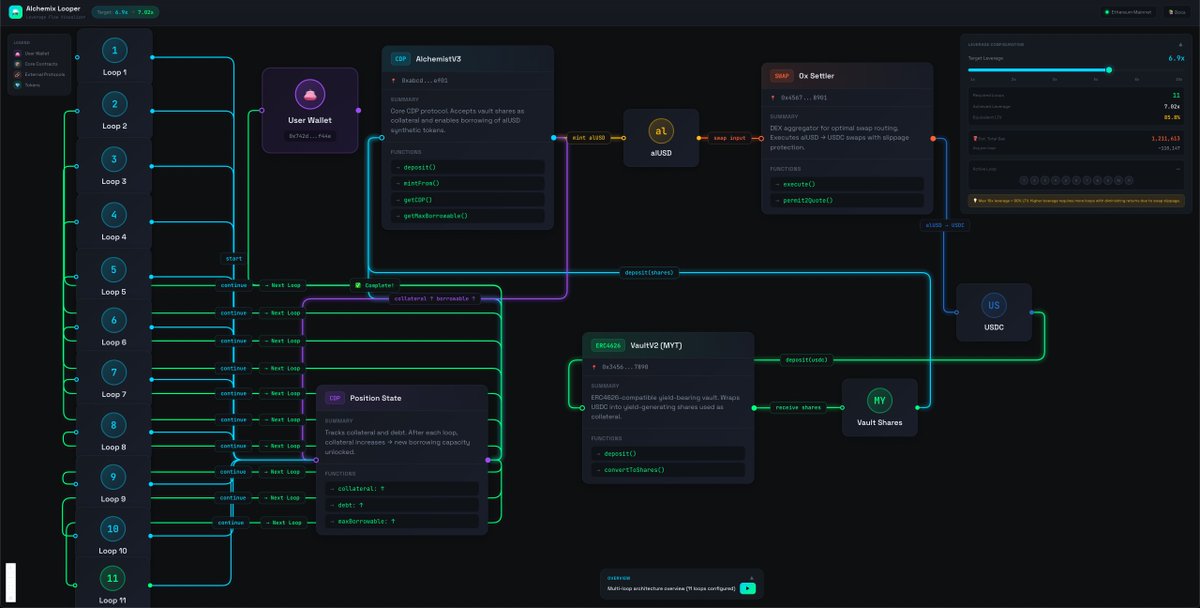Open the Docs link
The image size is (1200, 608).
[x=1175, y=12]
